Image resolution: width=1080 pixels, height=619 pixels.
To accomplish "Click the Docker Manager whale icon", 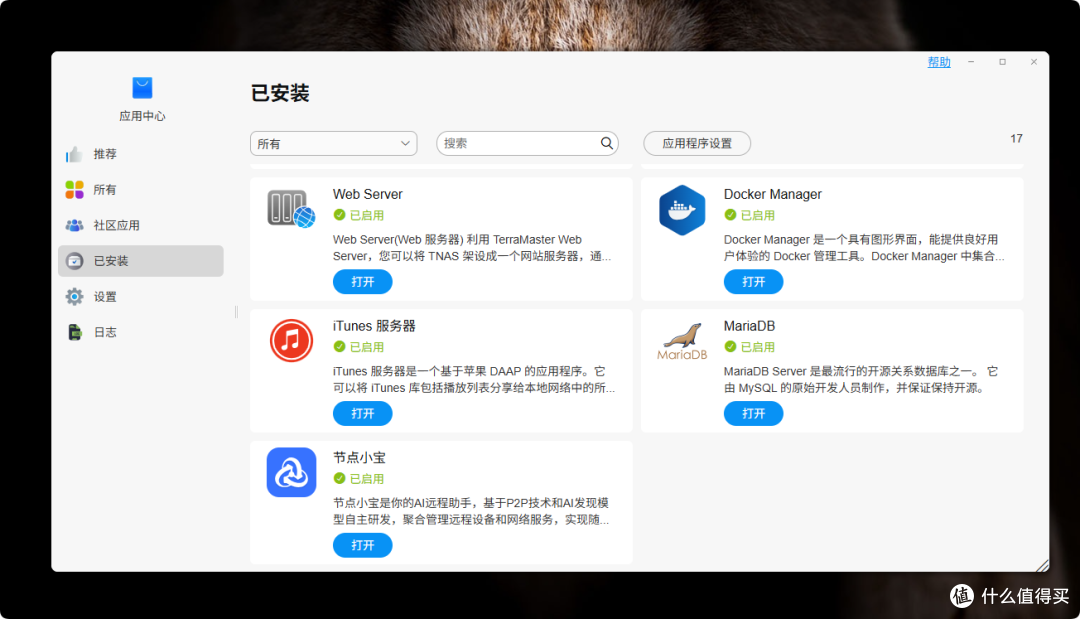I will [682, 210].
